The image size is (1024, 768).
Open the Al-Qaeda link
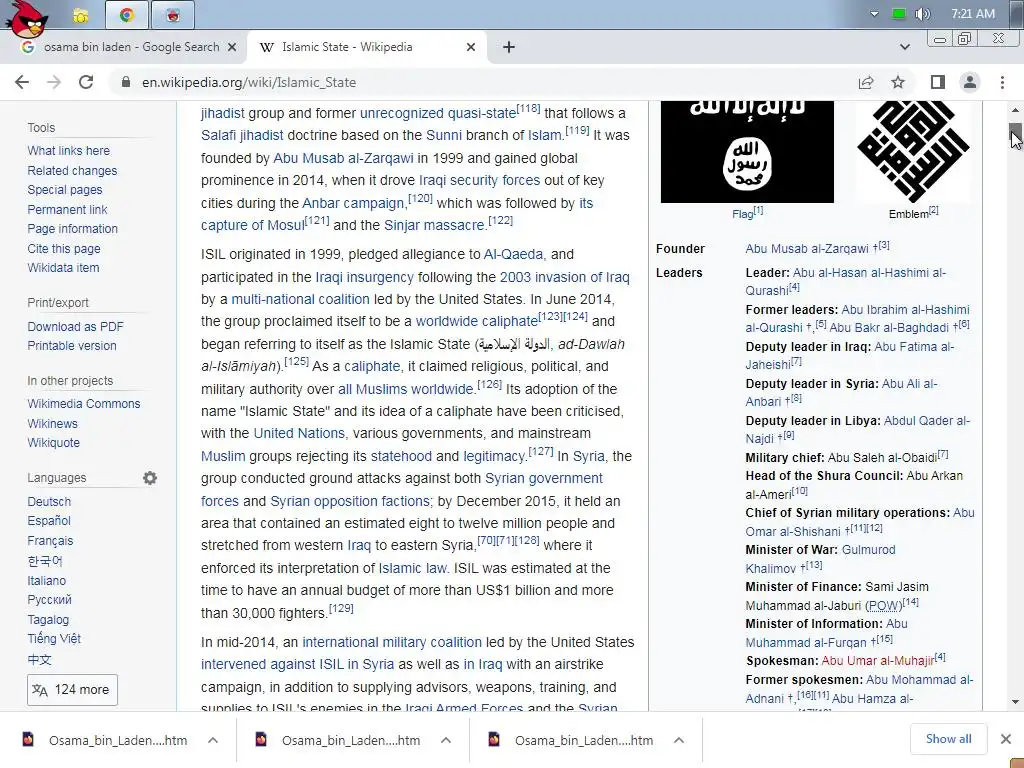513,254
